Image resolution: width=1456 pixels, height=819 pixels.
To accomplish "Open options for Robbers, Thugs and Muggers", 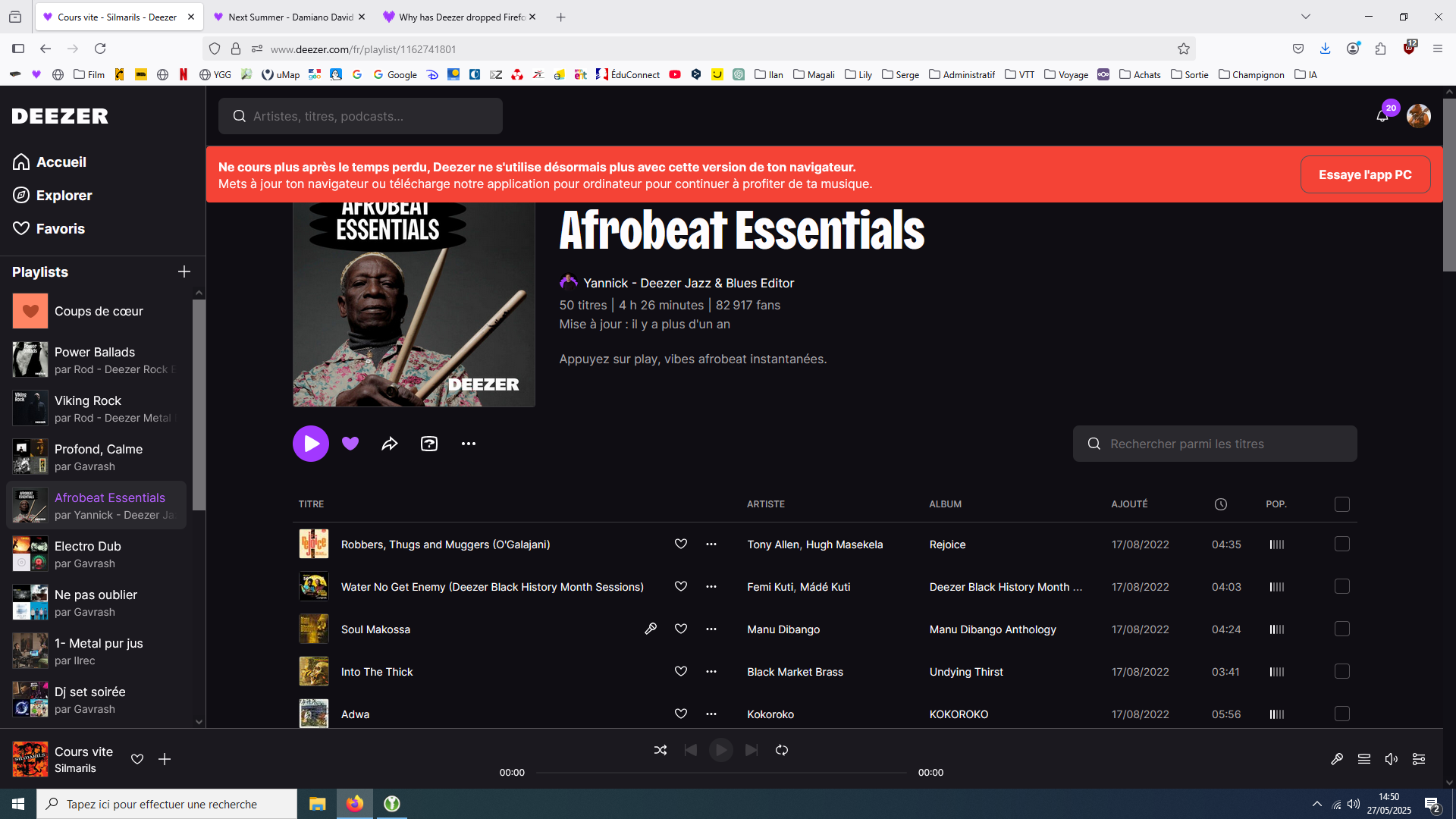I will click(x=711, y=544).
